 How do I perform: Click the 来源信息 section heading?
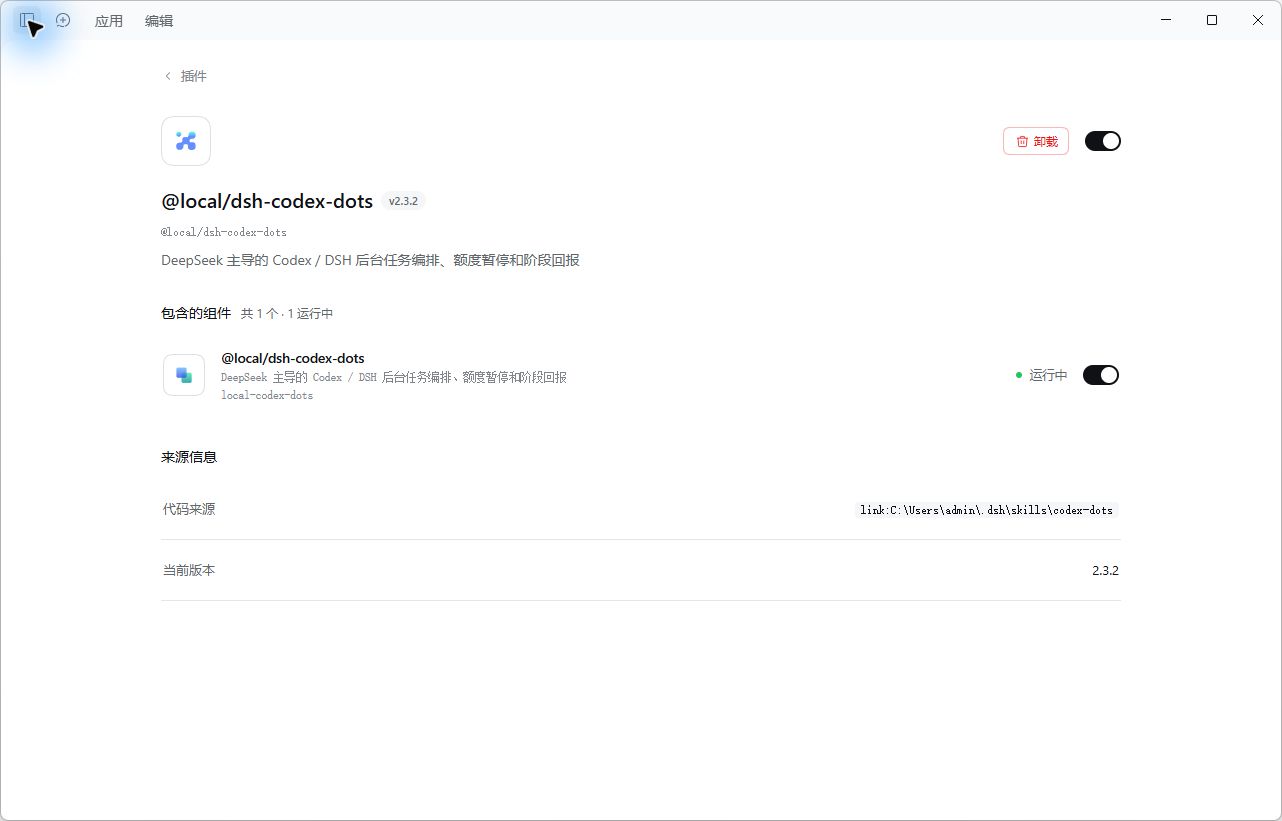pyautogui.click(x=189, y=457)
